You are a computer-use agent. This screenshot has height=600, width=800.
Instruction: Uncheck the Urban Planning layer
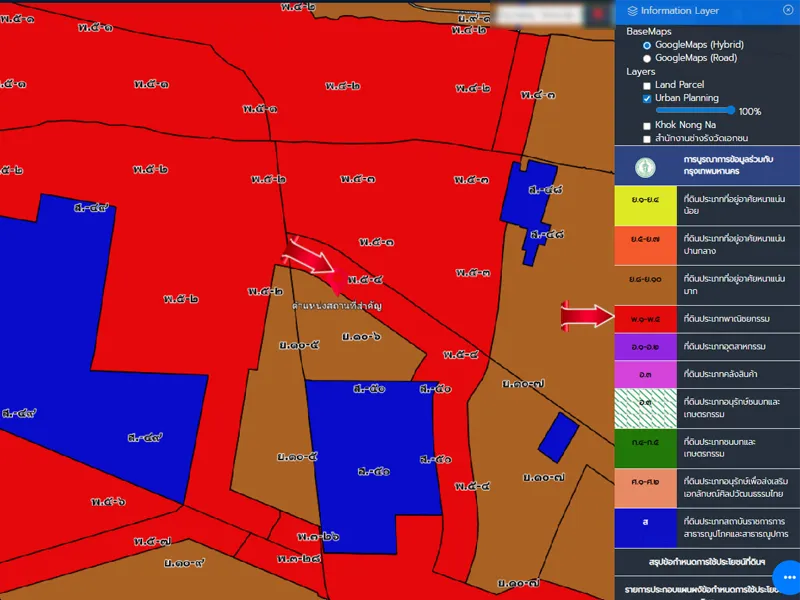coord(647,99)
